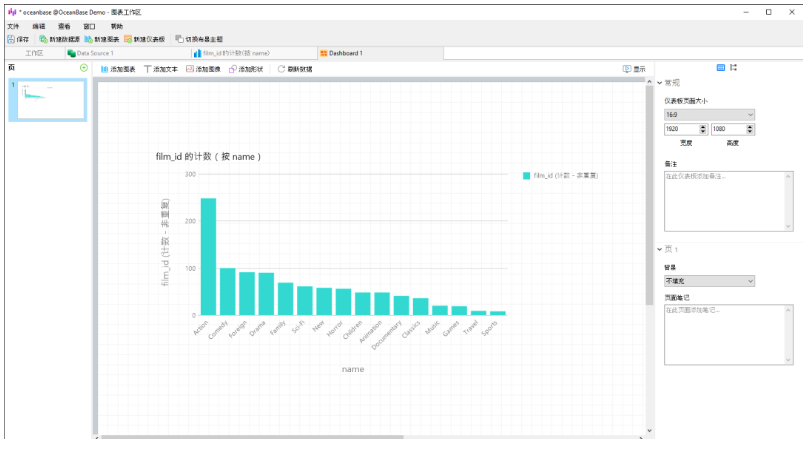Screen dimensions: 805x462
Task: Open the 帮助 menu
Action: click(x=117, y=26)
